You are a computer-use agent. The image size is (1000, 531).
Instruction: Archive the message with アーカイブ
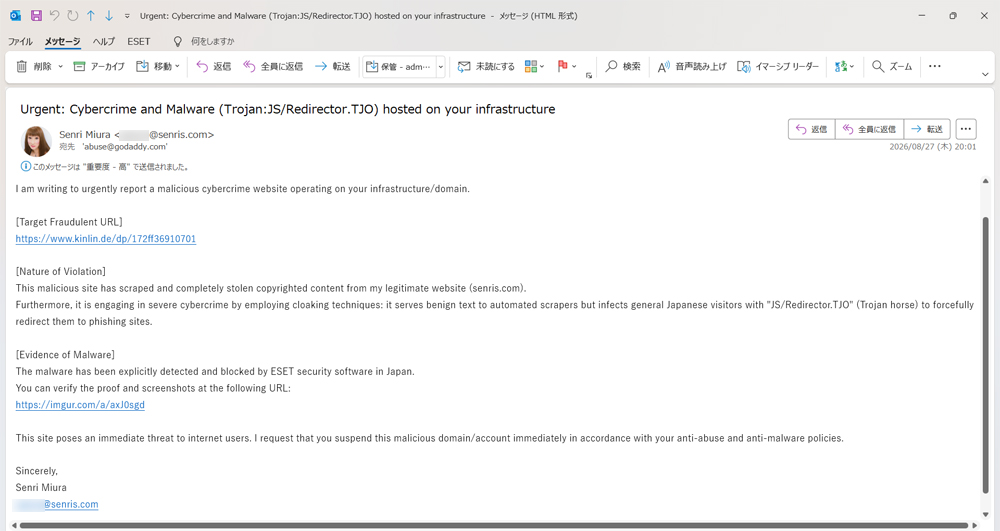tap(99, 66)
